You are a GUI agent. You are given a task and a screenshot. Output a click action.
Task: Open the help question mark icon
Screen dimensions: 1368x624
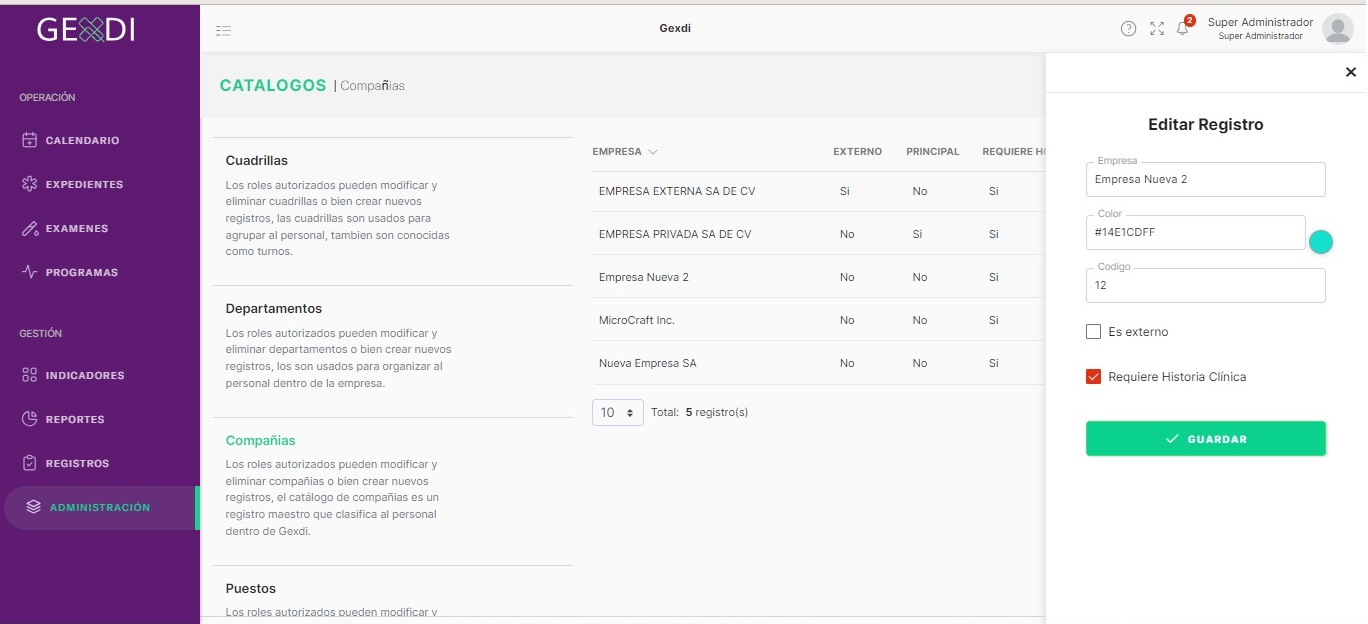coord(1128,29)
